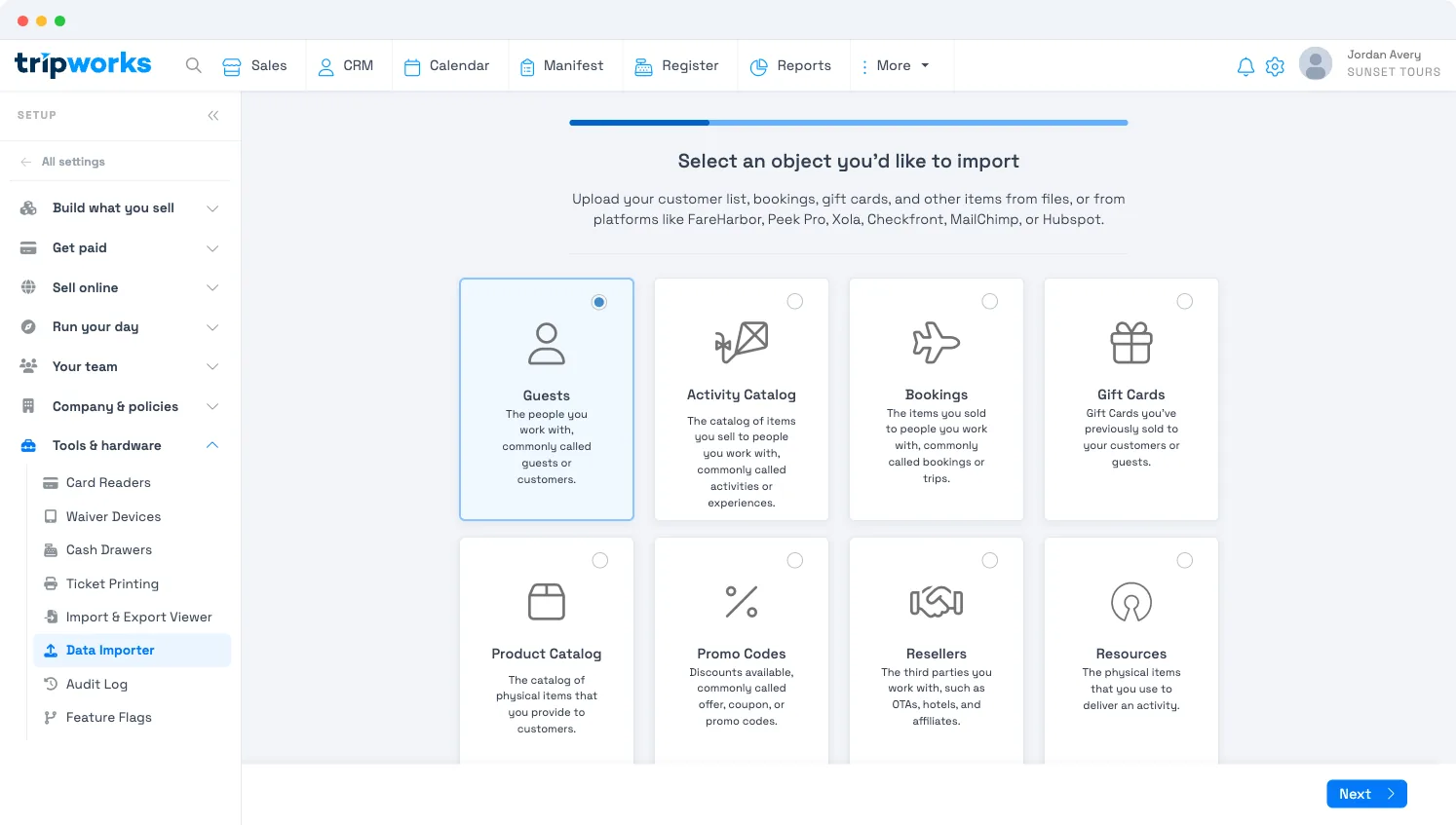Select the Bookings radio button
This screenshot has height=825, width=1456.
(x=990, y=302)
